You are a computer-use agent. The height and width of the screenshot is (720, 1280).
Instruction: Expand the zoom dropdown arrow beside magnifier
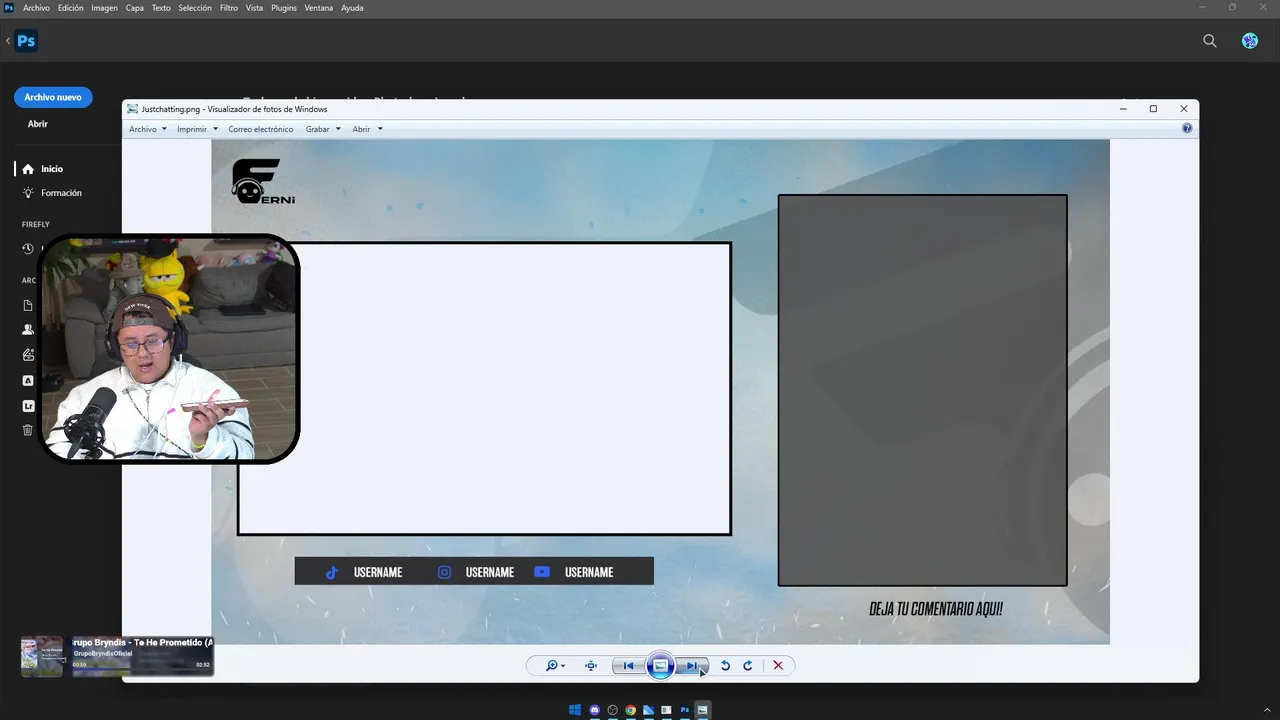(563, 666)
